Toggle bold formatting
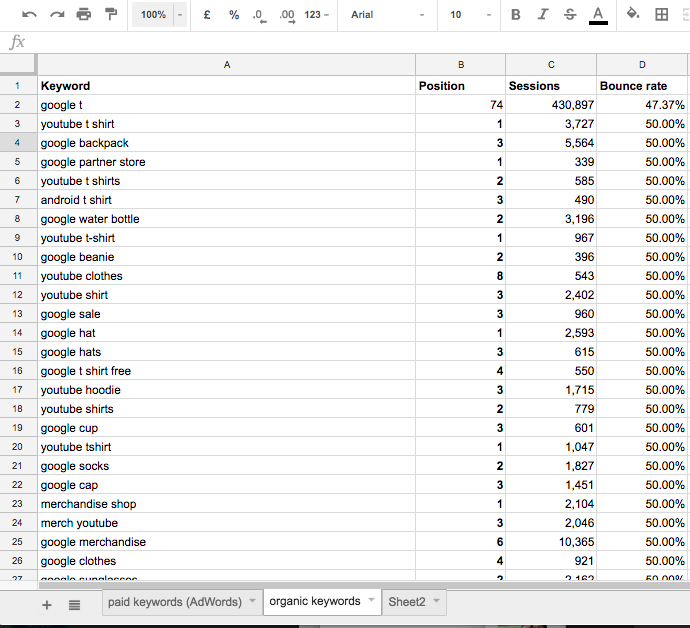This screenshot has height=628, width=690. tap(516, 15)
